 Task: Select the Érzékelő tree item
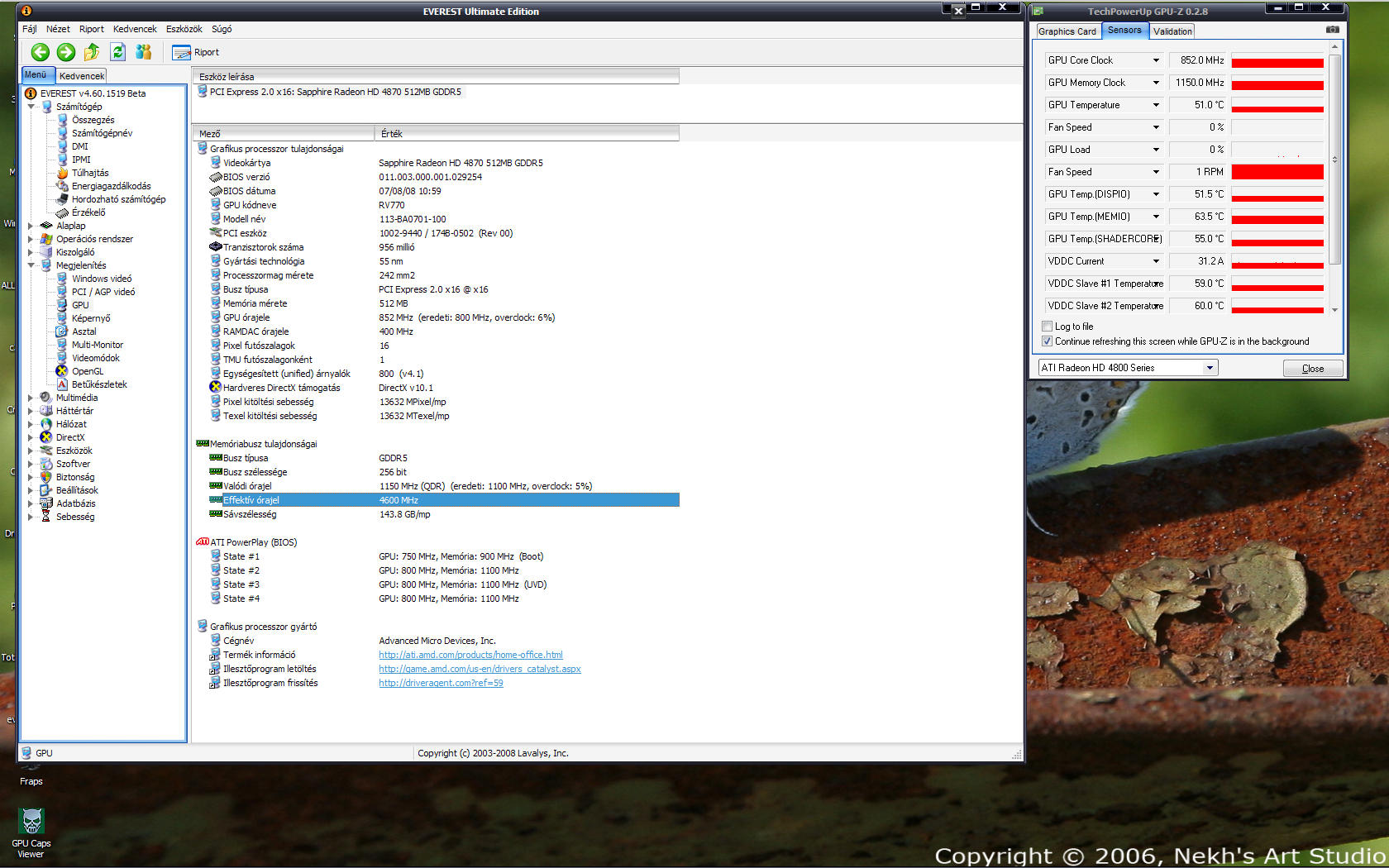coord(88,212)
